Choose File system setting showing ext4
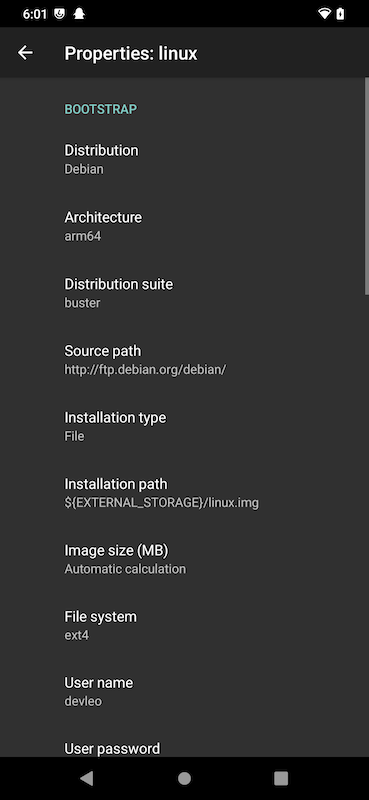369x800 pixels. click(x=184, y=626)
